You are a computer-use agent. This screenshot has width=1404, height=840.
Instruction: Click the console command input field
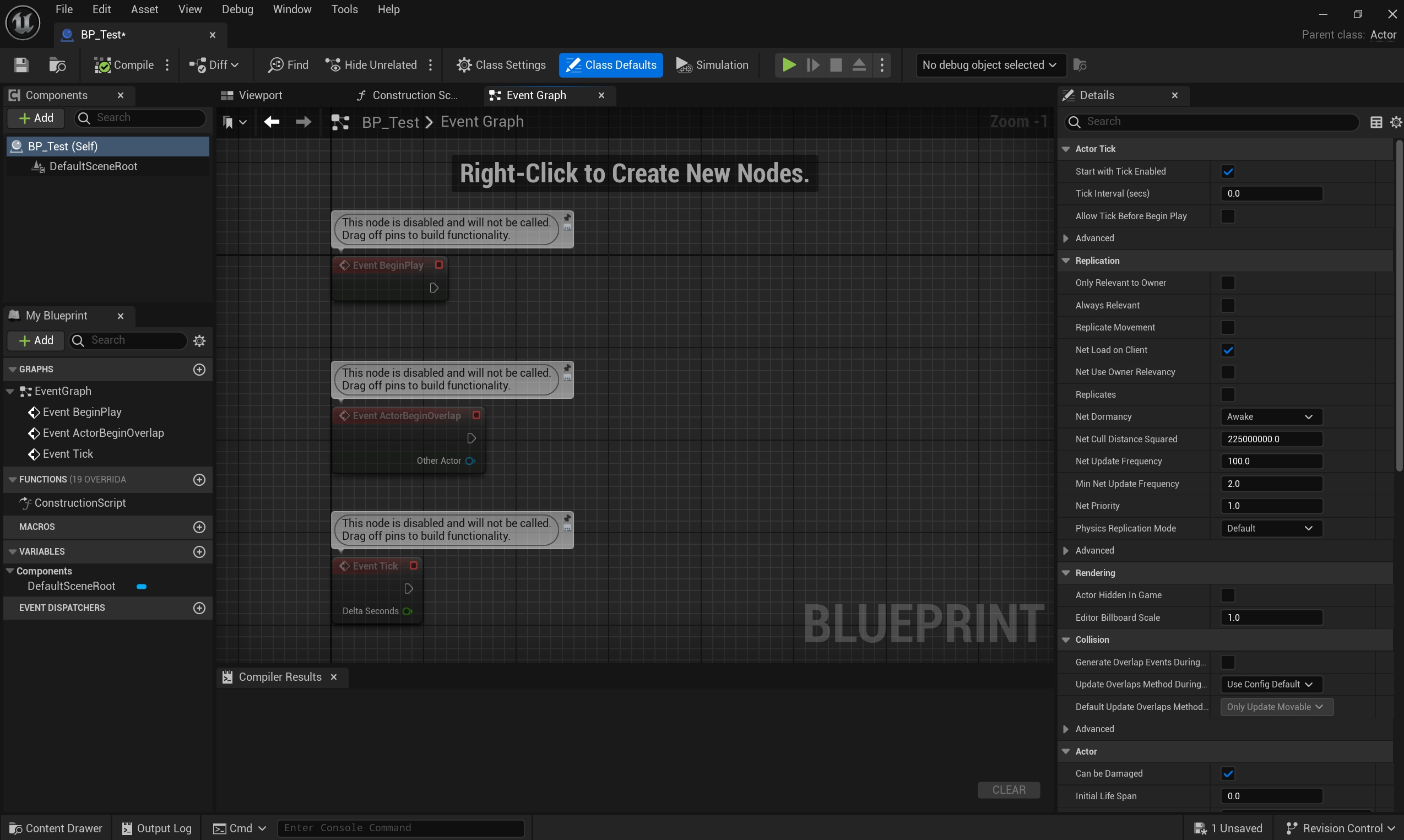(x=400, y=828)
